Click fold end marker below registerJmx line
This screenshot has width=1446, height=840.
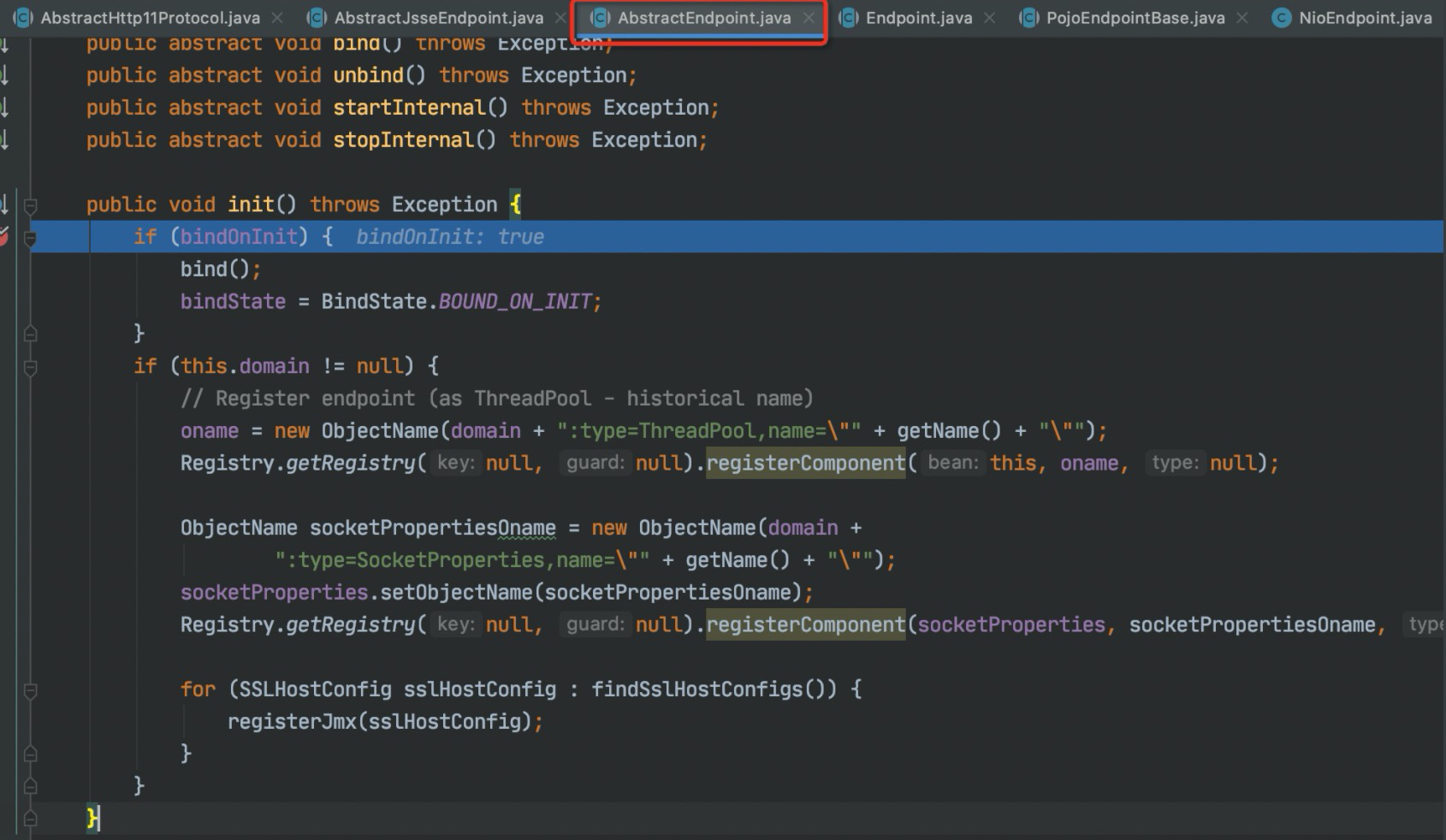click(x=31, y=754)
